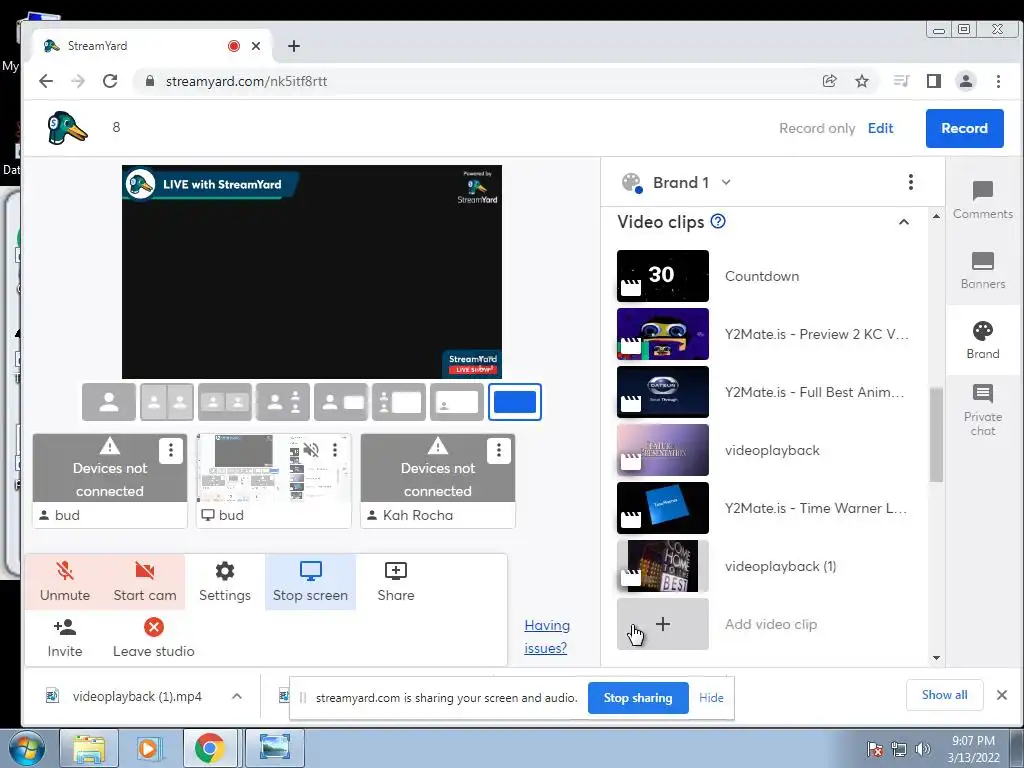
Task: Select the solo single-person layout
Action: tap(109, 402)
